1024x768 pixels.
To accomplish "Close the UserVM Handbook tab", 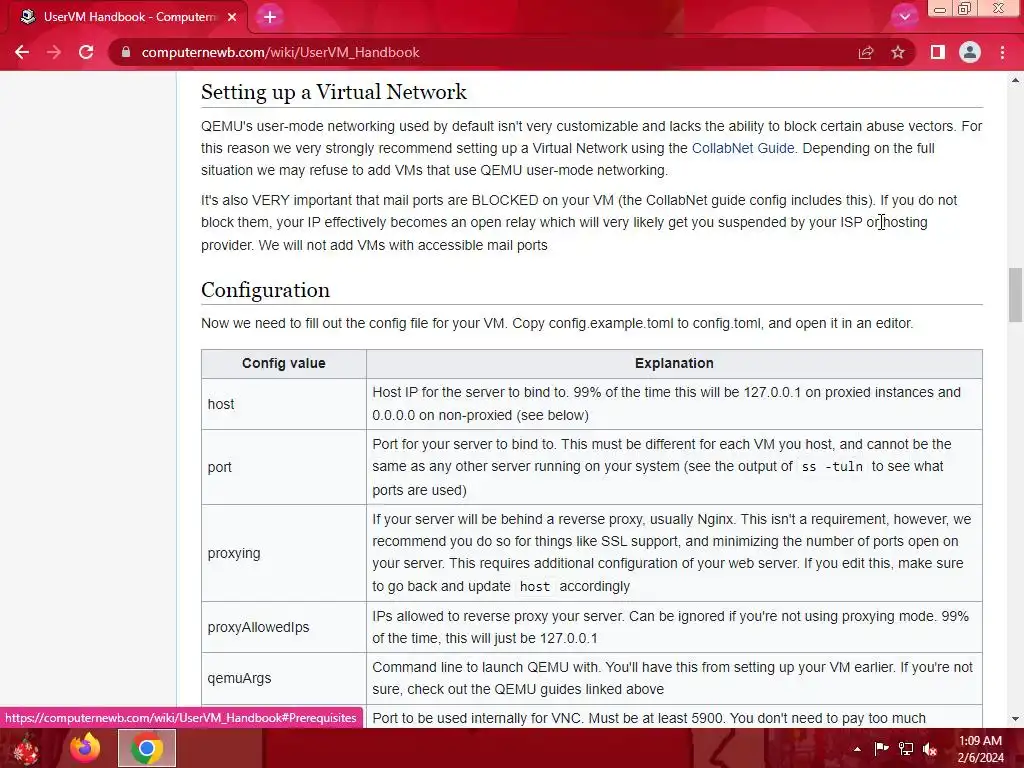I will [232, 17].
